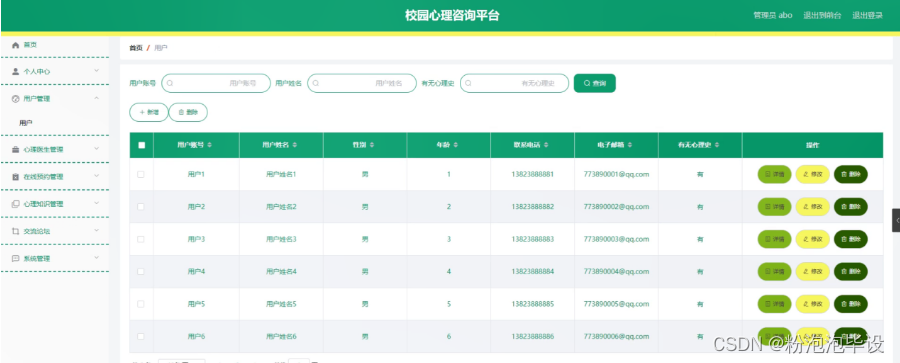Click the 用户姓名6 cell
Screen dimensions: 900x363
pyautogui.click(x=281, y=336)
